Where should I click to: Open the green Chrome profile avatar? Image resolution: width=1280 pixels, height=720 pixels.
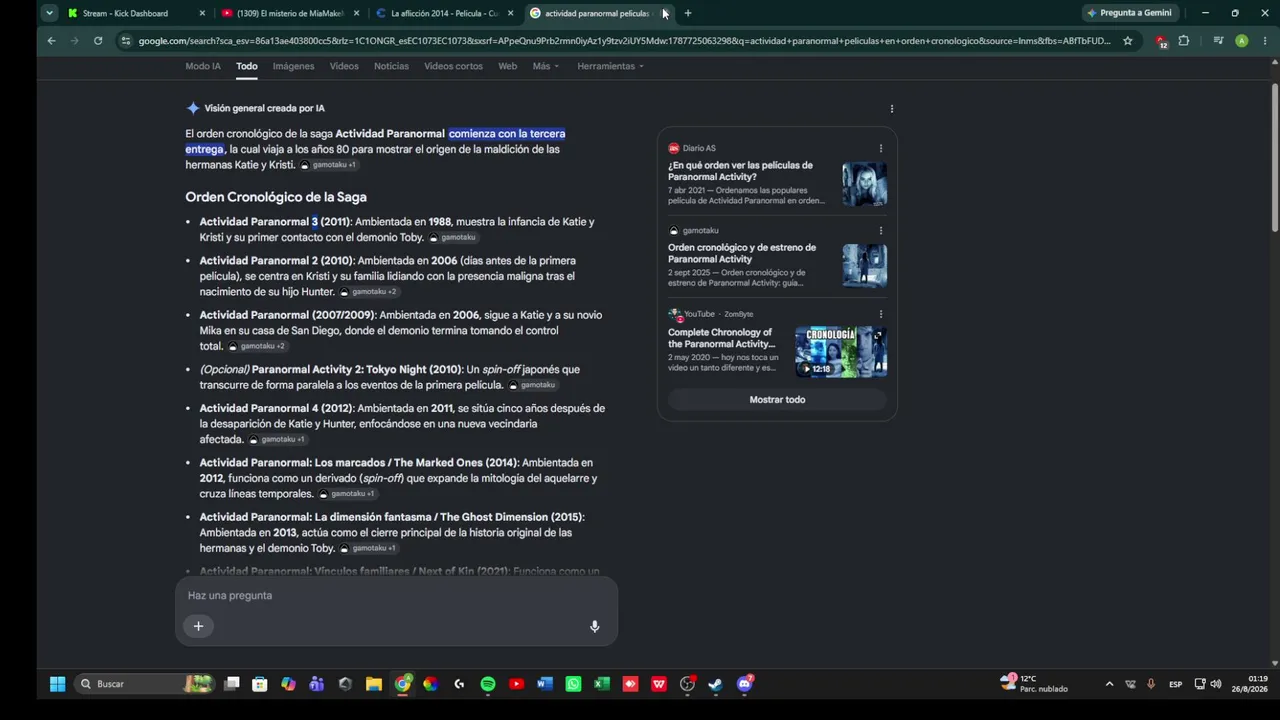tap(1241, 41)
